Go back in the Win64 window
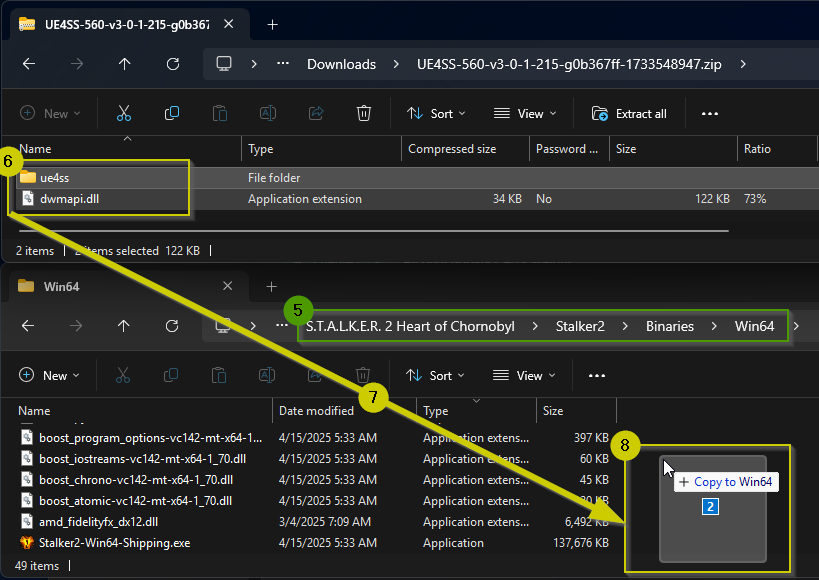Screen dimensions: 819x580 coord(28,326)
